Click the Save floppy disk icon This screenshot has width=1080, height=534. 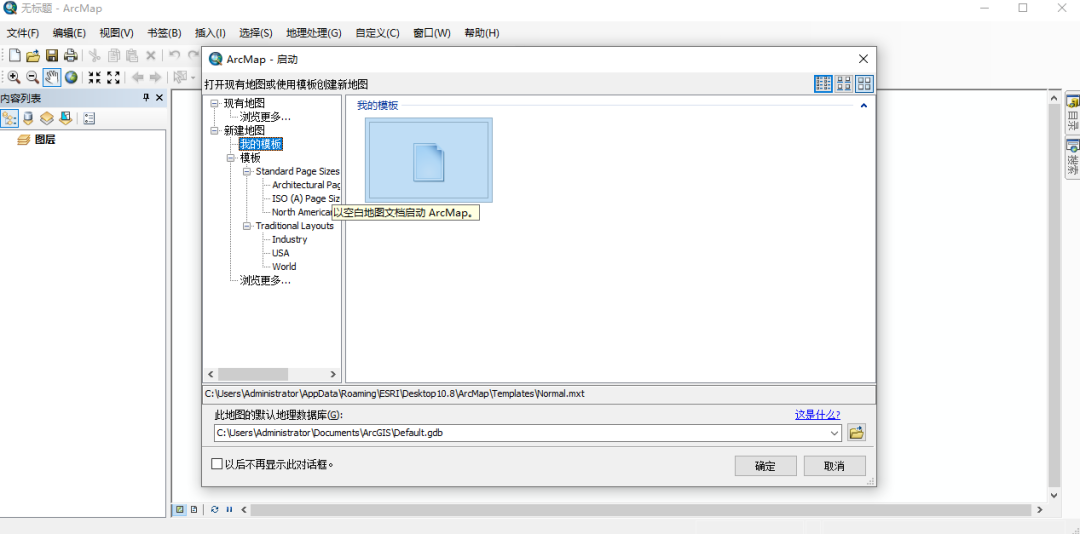tap(51, 56)
